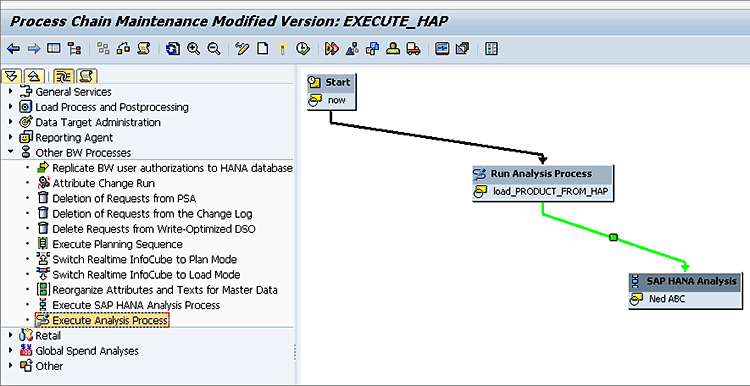Expand the General Services folder
This screenshot has height=386, width=750.
coord(11,91)
